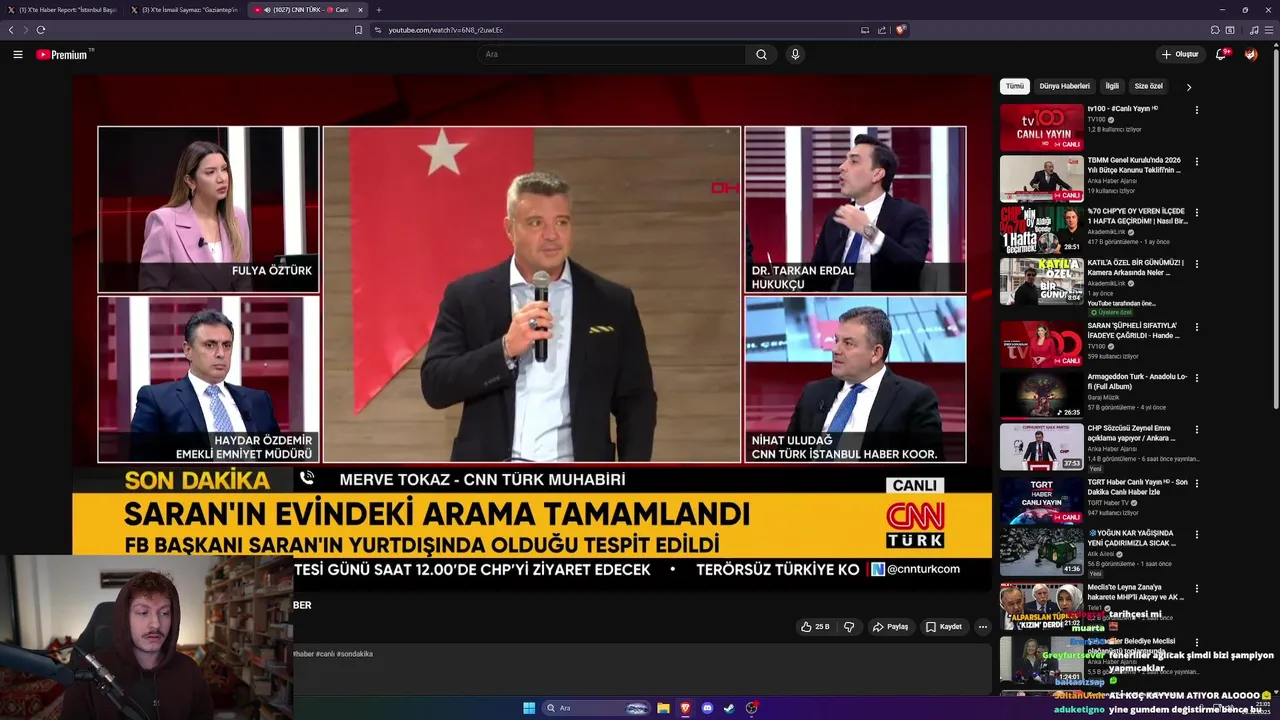Click the YouTube search magnifier button
This screenshot has height=720, width=1280.
click(x=761, y=54)
